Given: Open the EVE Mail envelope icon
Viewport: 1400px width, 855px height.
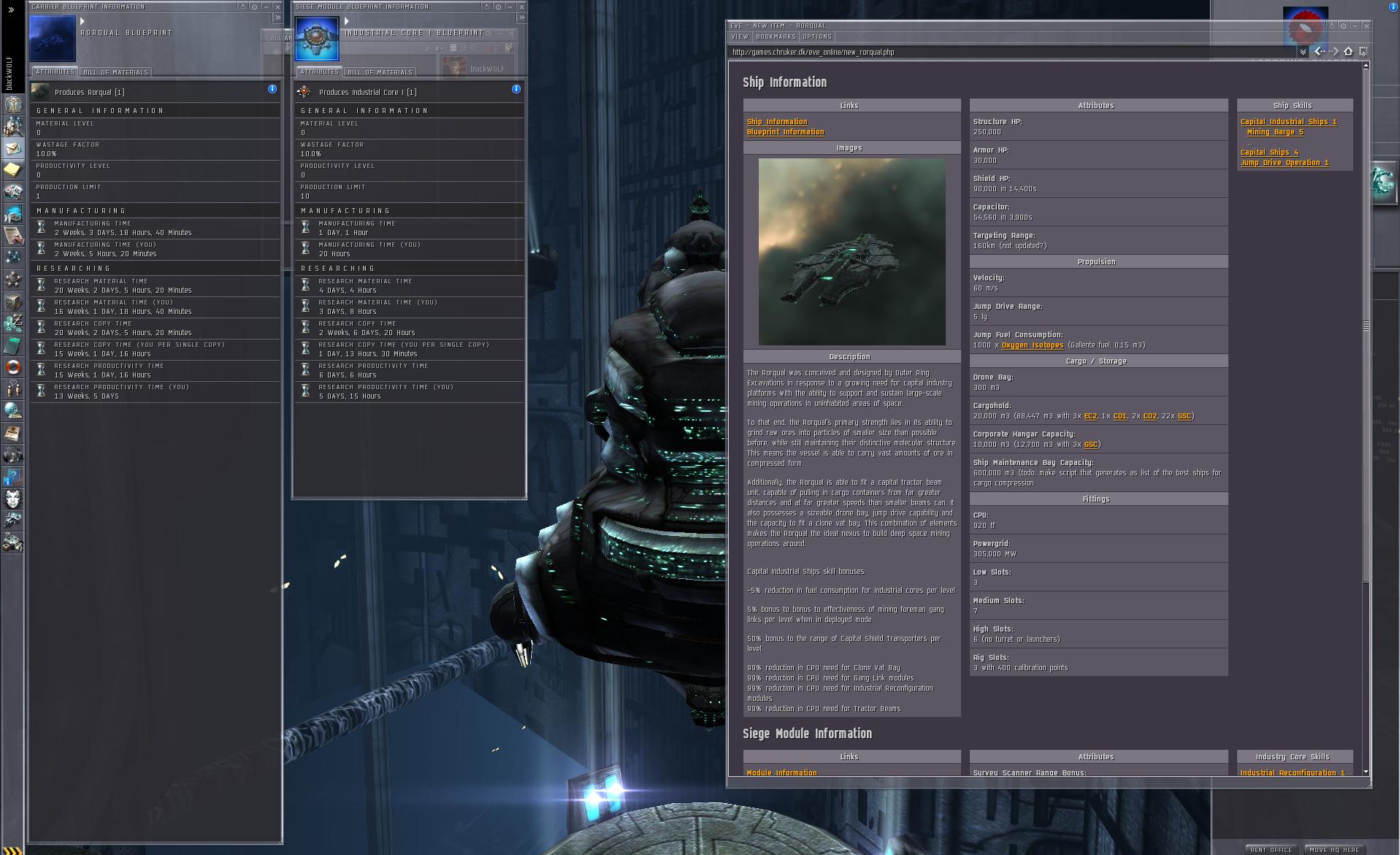Looking at the screenshot, I should [12, 148].
